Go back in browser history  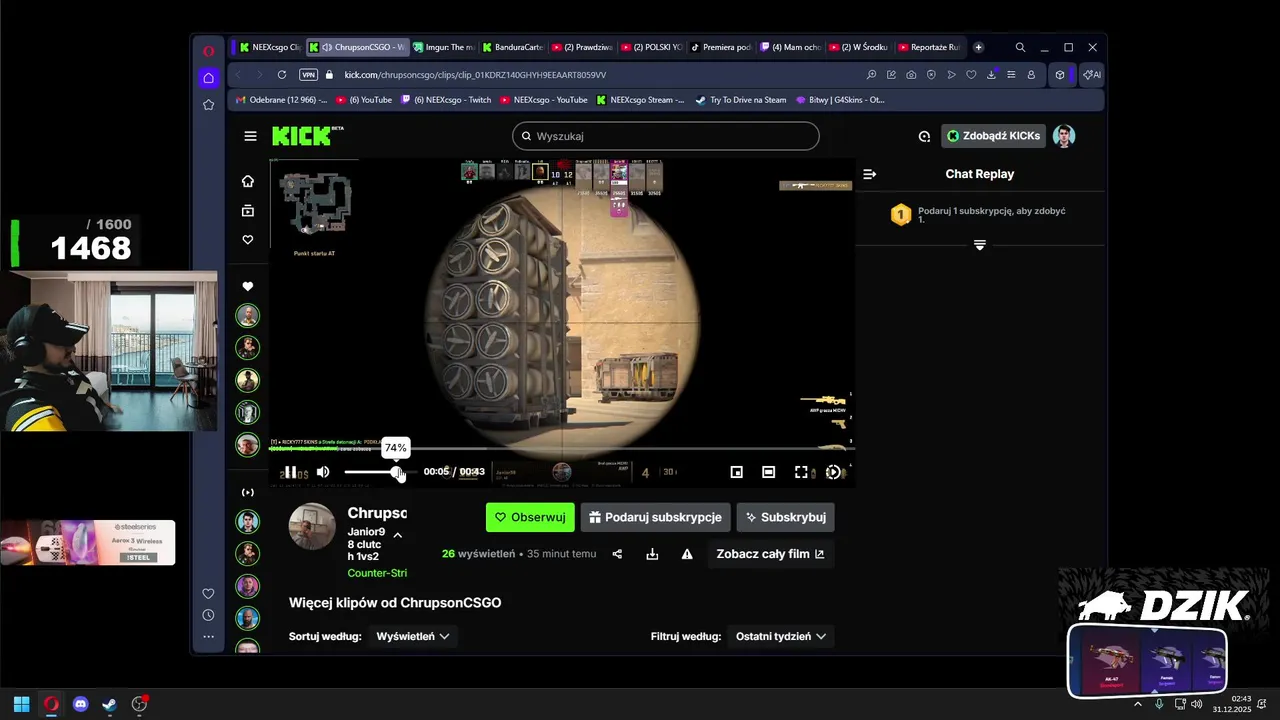click(x=238, y=75)
